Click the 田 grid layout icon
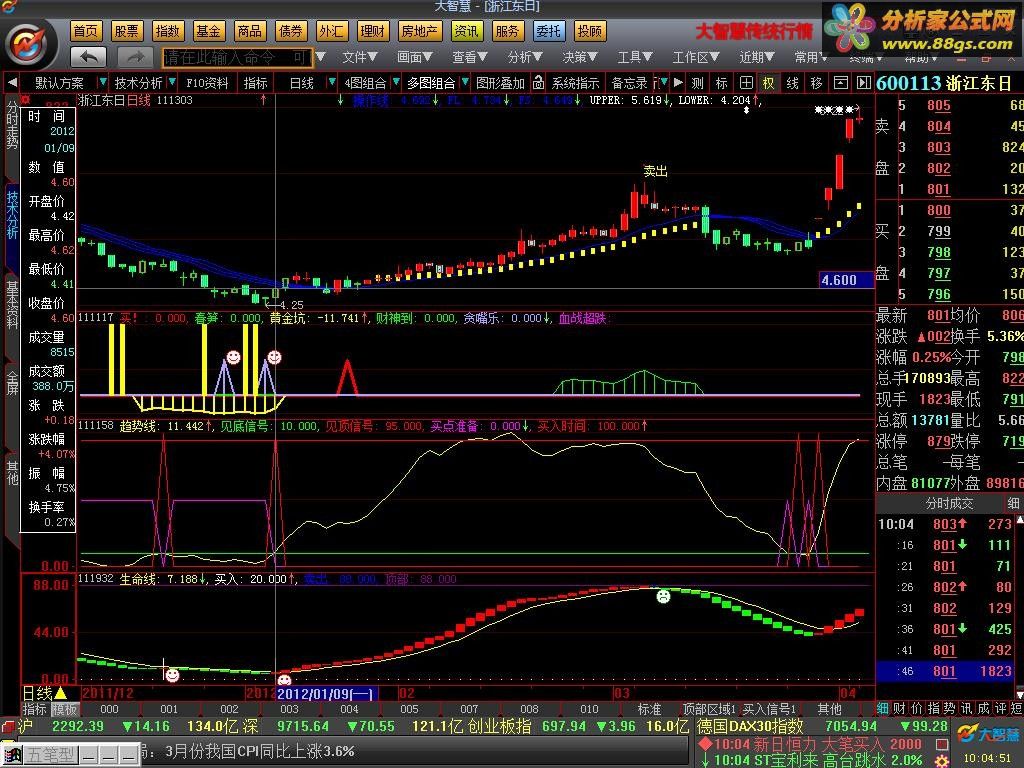Image resolution: width=1024 pixels, height=768 pixels. (x=746, y=82)
